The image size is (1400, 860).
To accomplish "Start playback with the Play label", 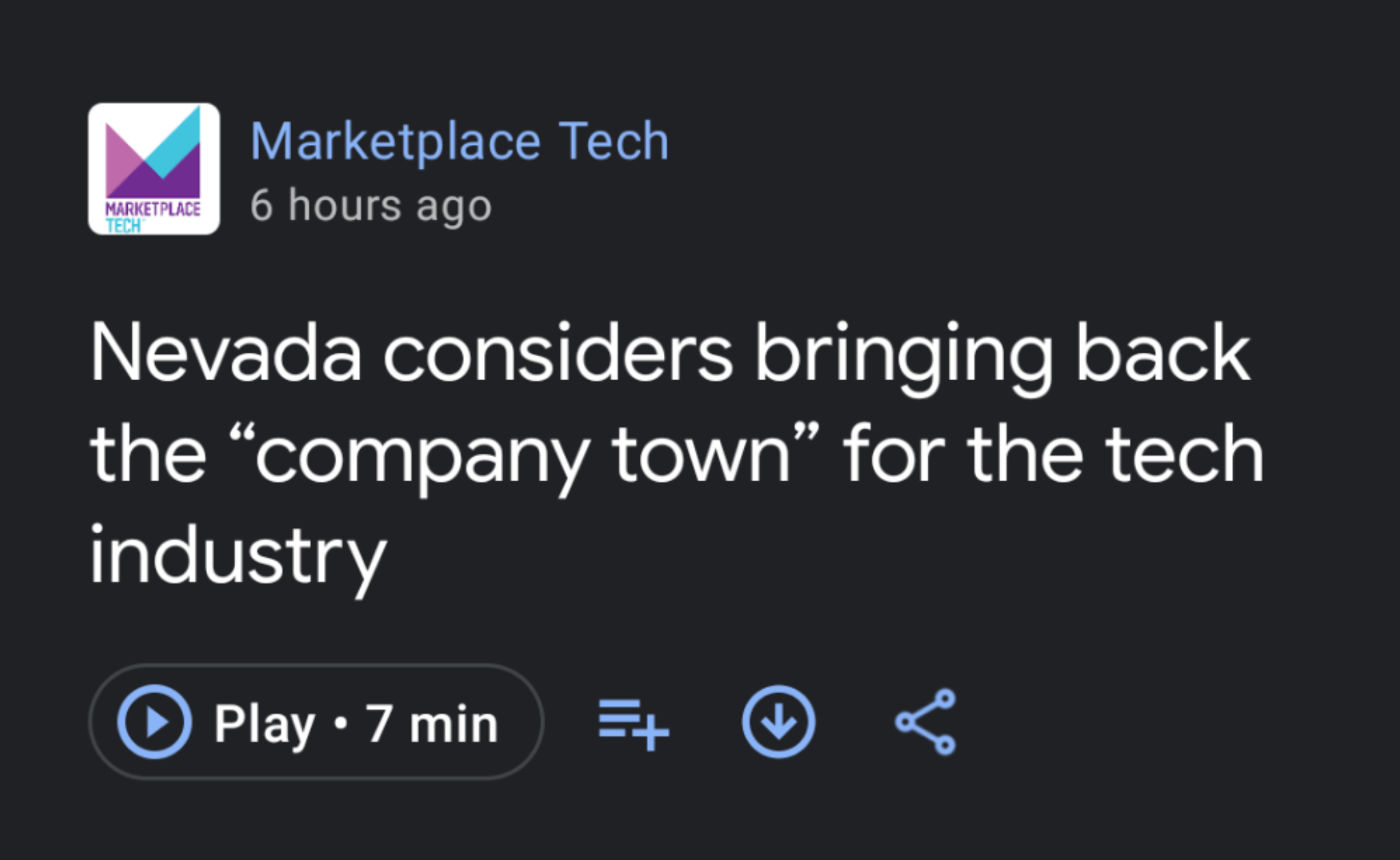I will pos(265,725).
